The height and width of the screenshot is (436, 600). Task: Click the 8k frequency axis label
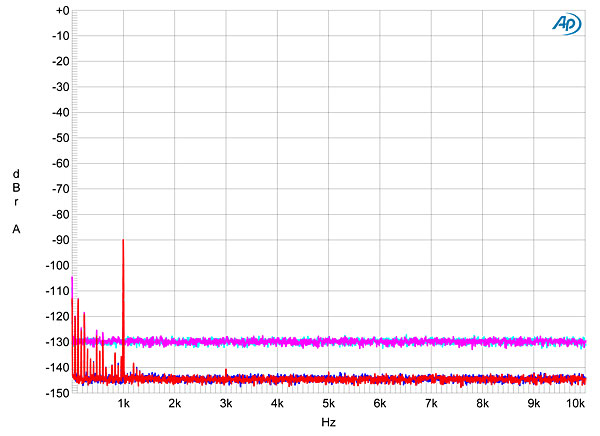pyautogui.click(x=483, y=404)
